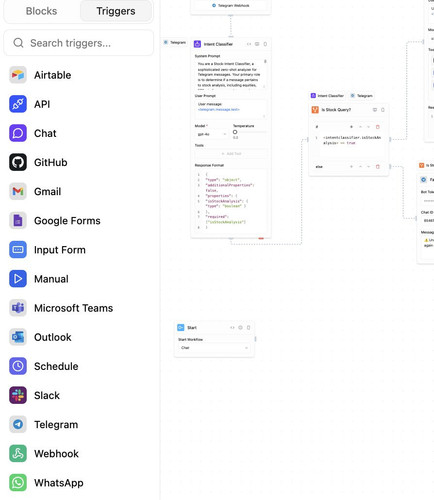Click the Schedule label in trigger list
The width and height of the screenshot is (434, 500).
[x=56, y=366]
